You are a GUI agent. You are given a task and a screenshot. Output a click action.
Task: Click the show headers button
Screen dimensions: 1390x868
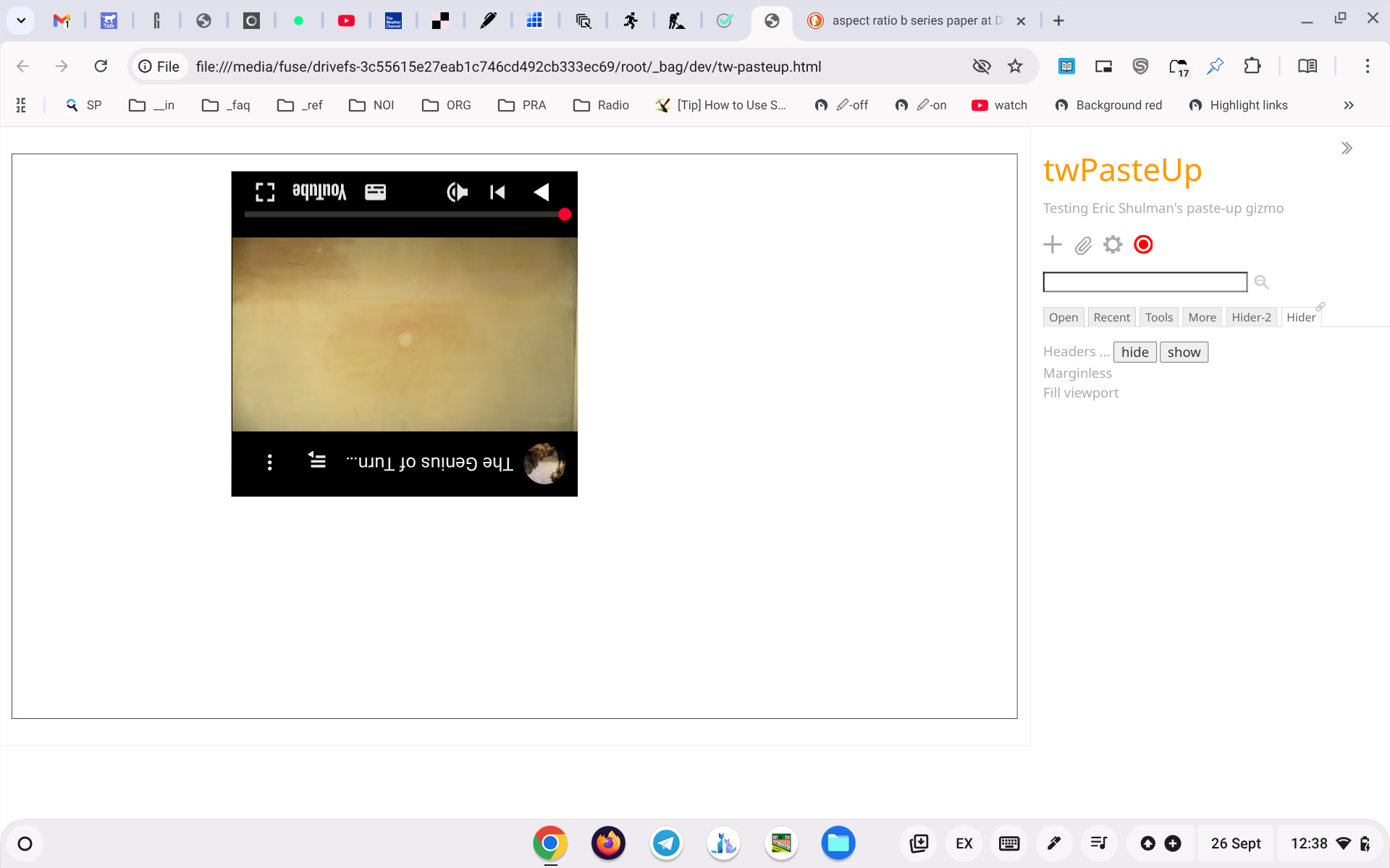[1183, 352]
